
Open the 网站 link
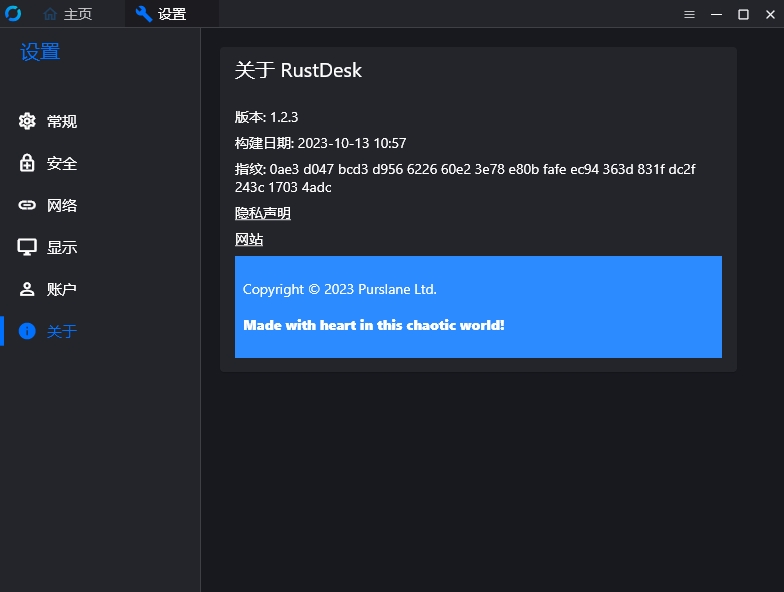tap(249, 240)
